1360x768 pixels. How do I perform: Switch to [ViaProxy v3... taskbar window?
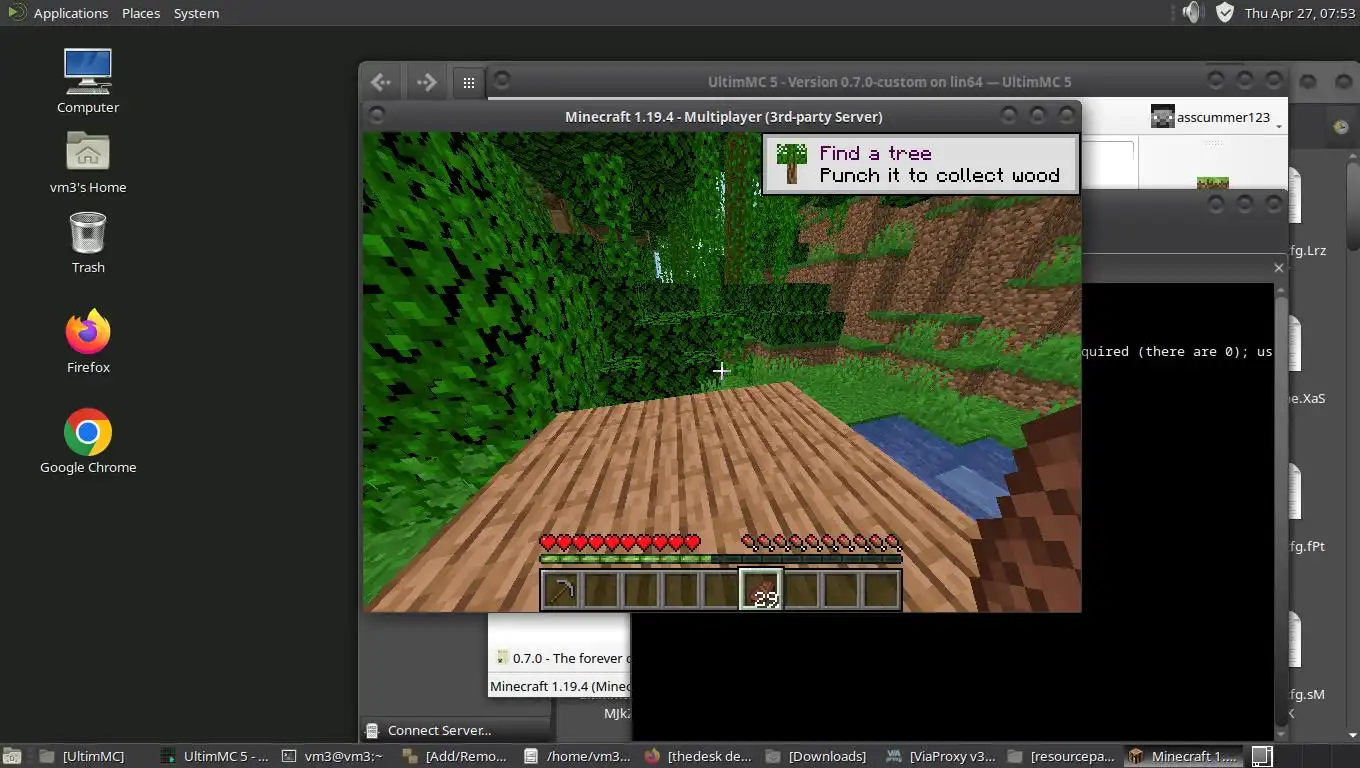pos(941,756)
